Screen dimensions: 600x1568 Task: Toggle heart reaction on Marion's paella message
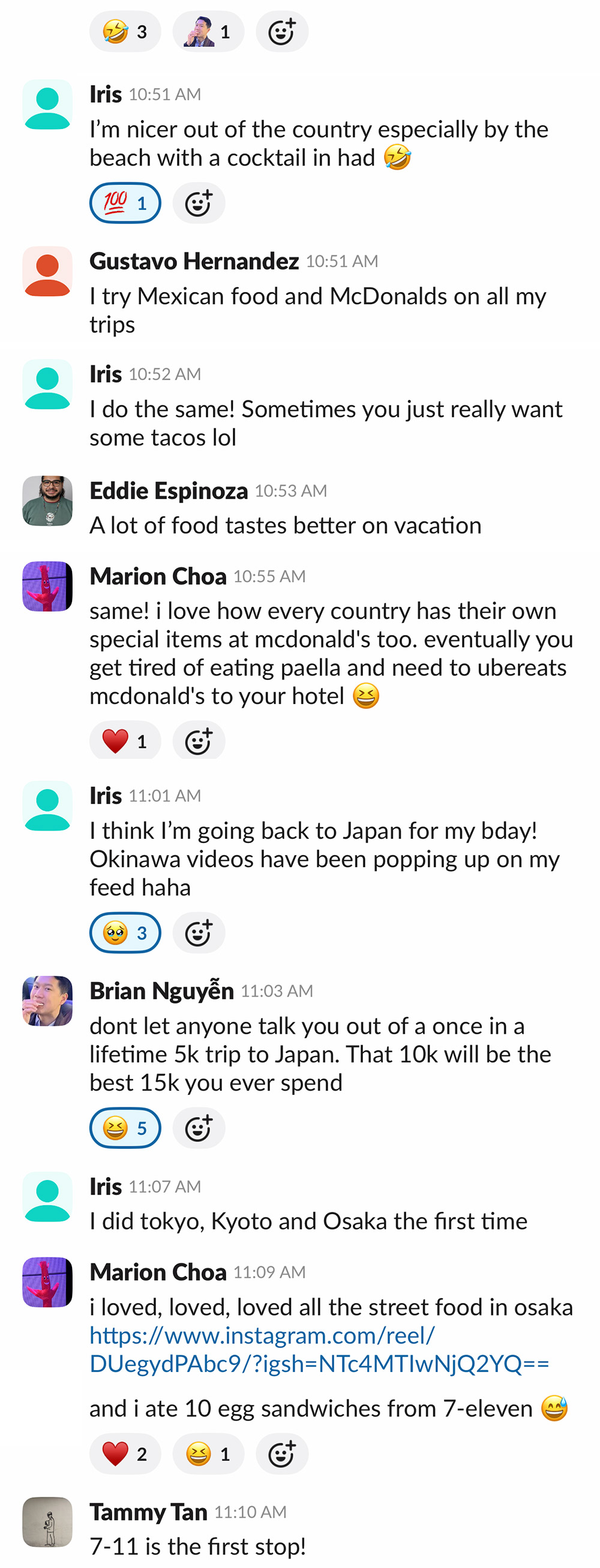(x=125, y=741)
